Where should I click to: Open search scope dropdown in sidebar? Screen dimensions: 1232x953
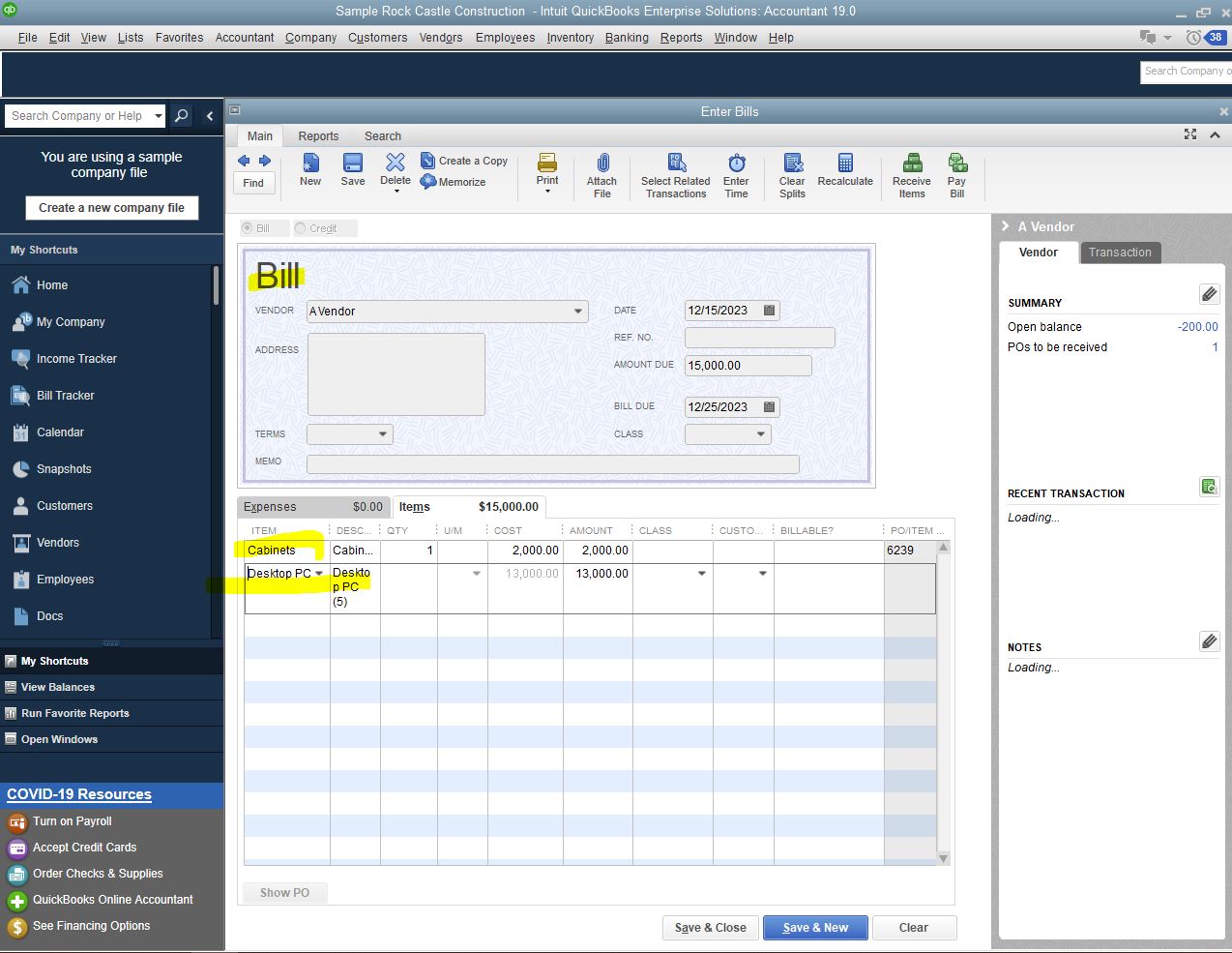tap(158, 116)
